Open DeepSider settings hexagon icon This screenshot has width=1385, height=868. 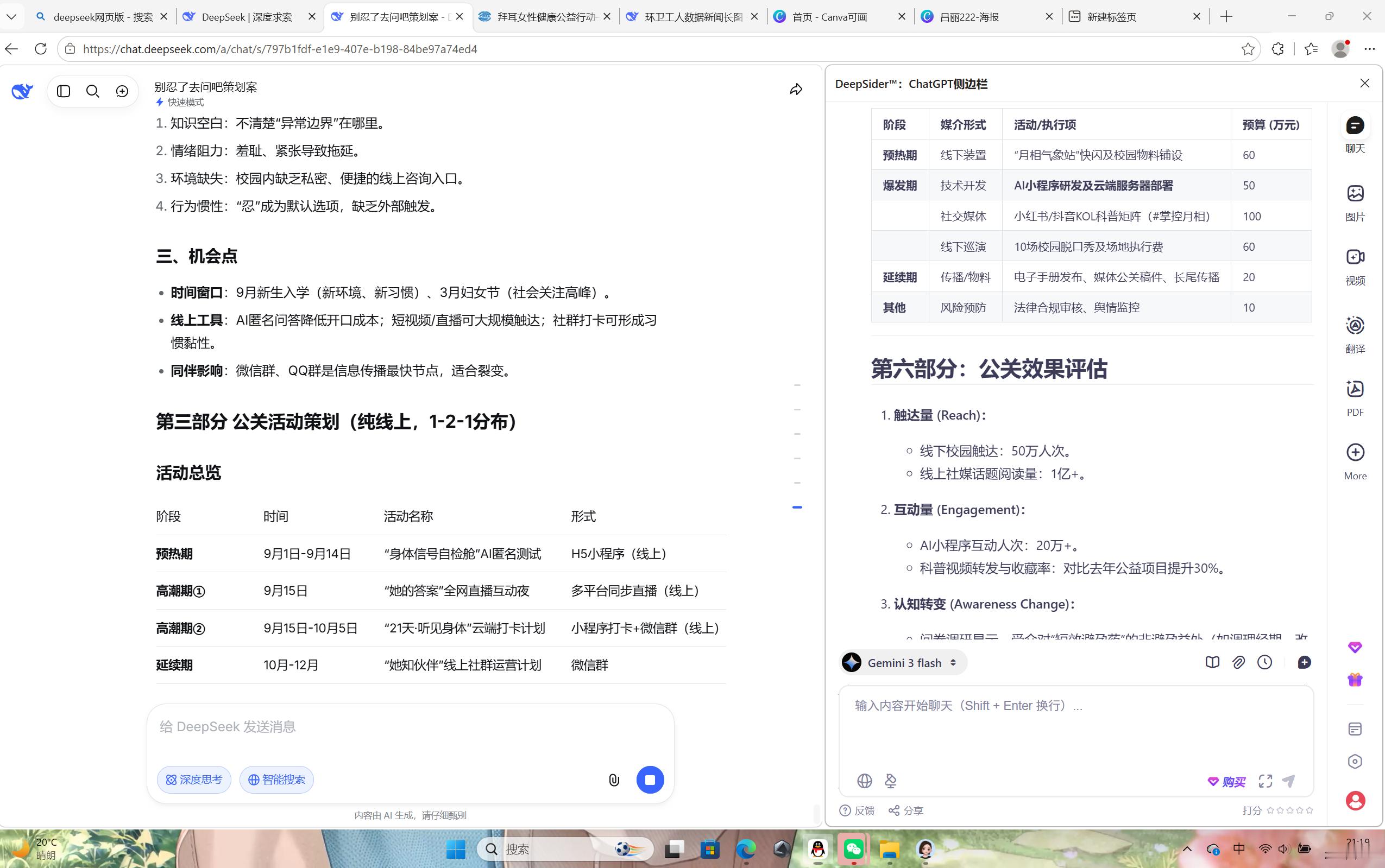click(1355, 762)
